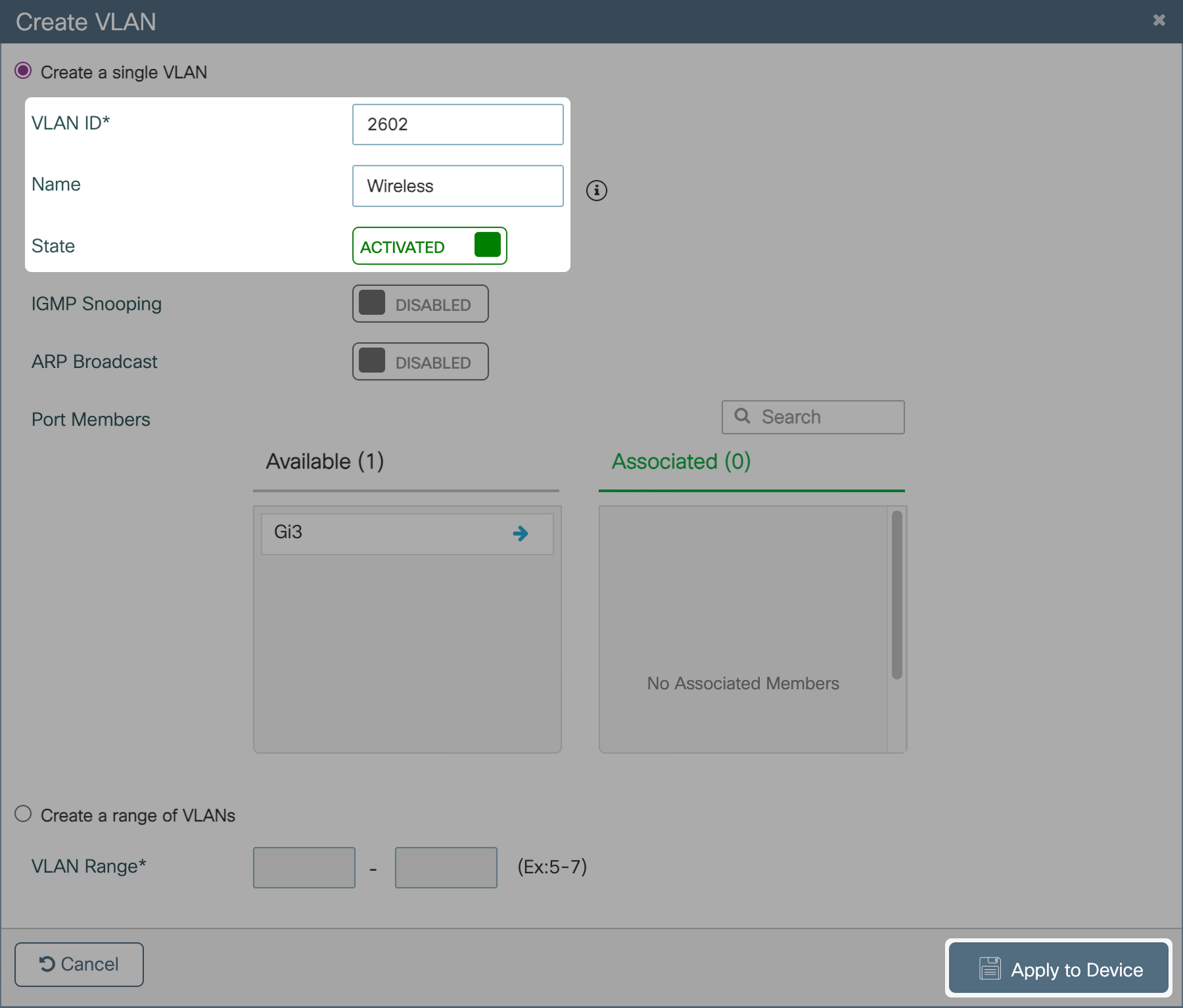The image size is (1183, 1008).
Task: Toggle the State switch to deactivated
Action: 429,246
